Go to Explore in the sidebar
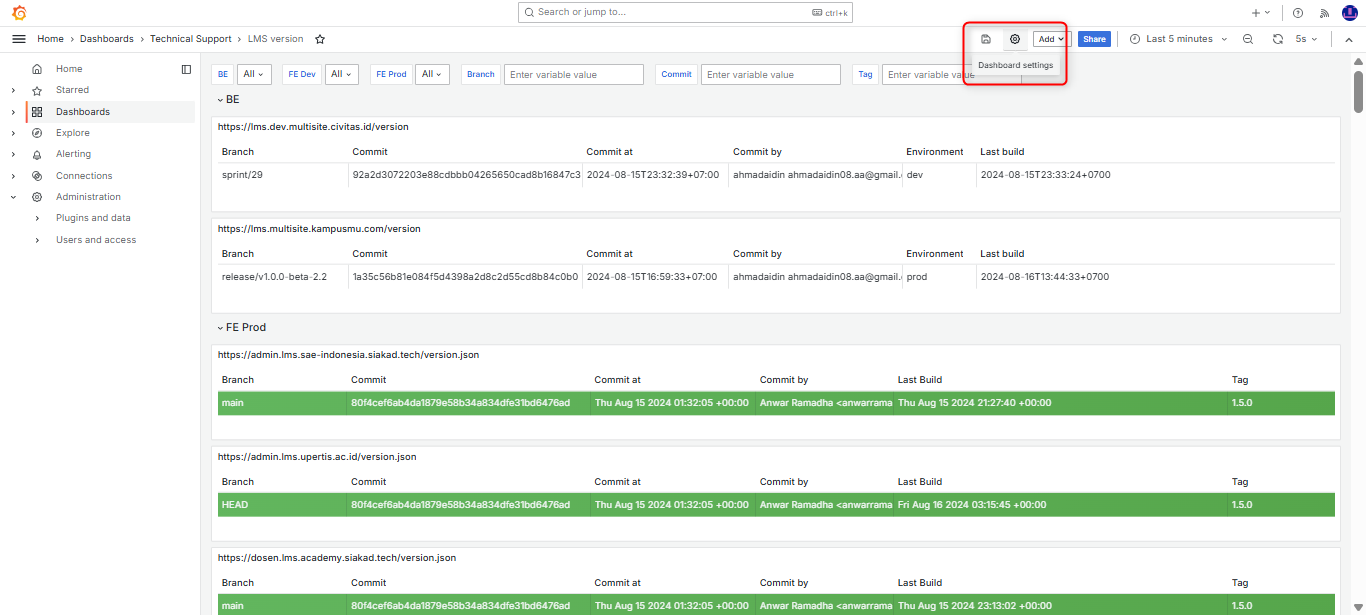 (x=72, y=133)
